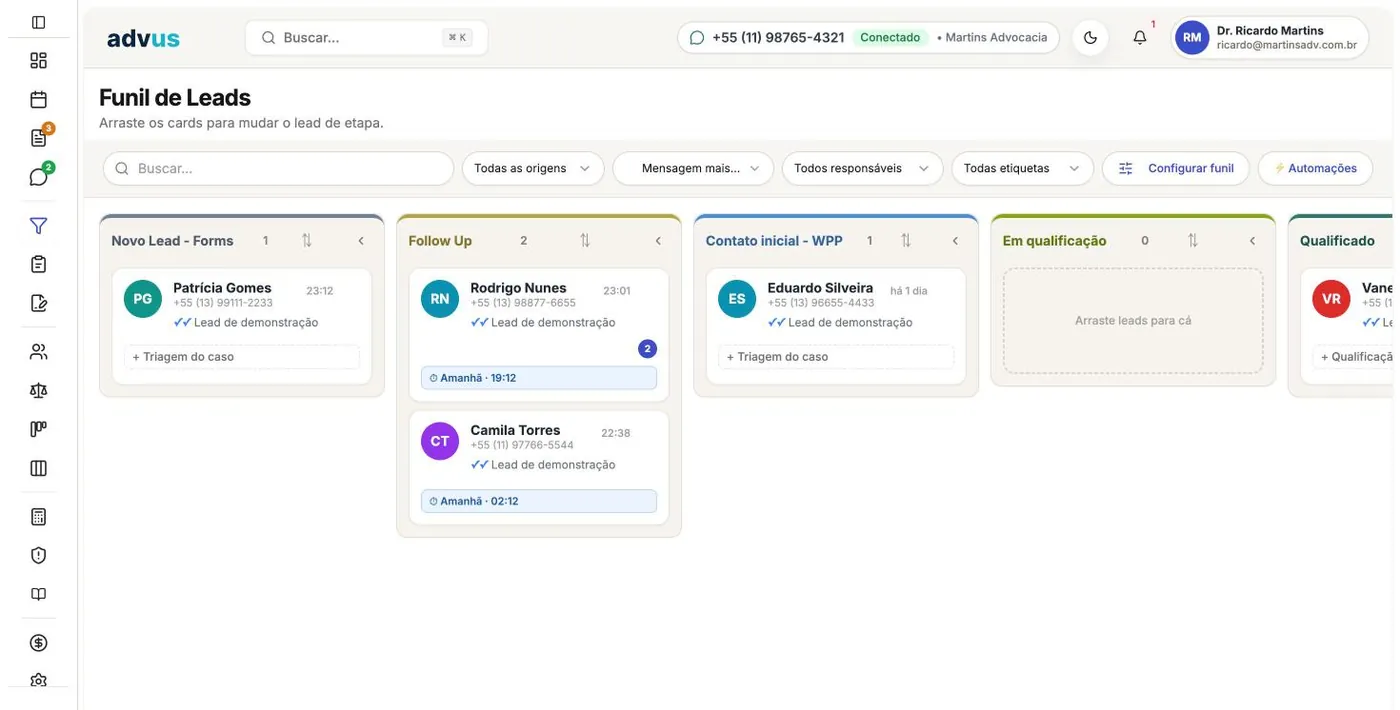The image size is (1400, 710).
Task: Click the Configurar funil button
Action: [1176, 168]
